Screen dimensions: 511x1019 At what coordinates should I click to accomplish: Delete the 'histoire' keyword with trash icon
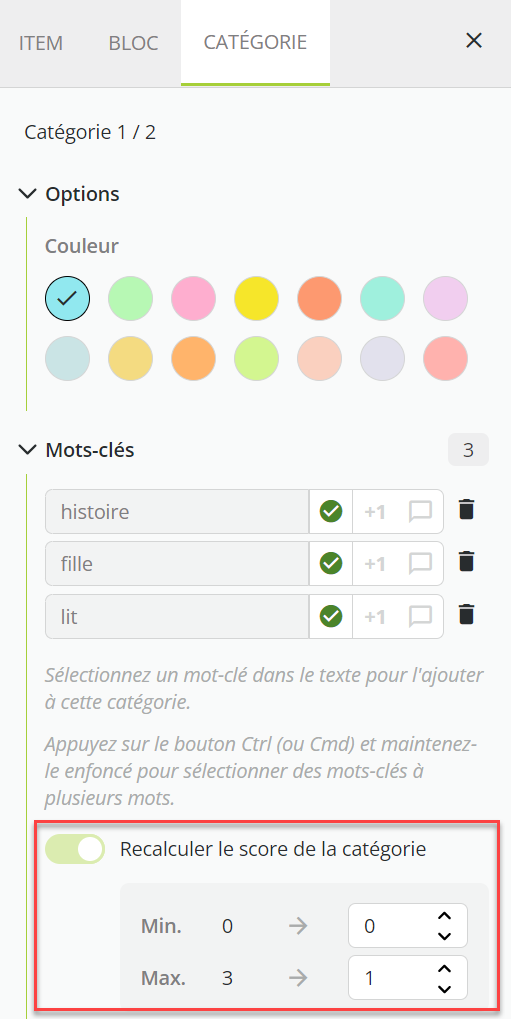coord(465,510)
